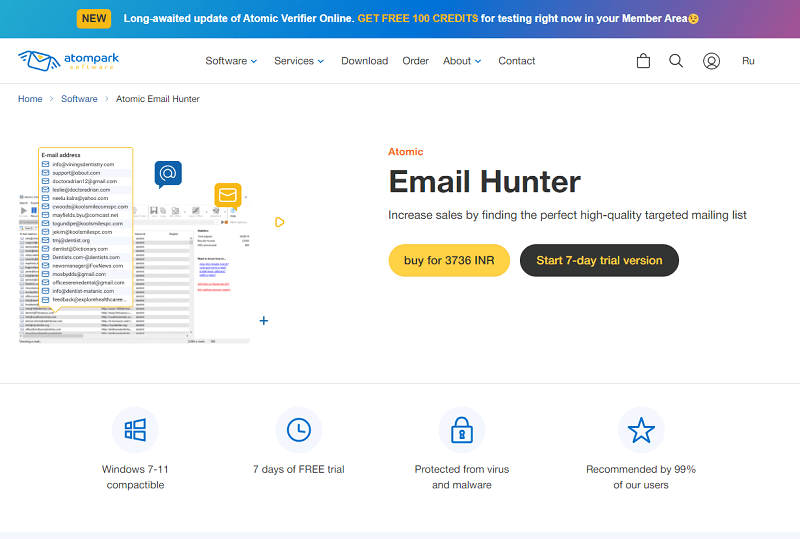Screen dimensions: 800x539
Task: Expand the Software dropdown menu
Action: (x=231, y=61)
